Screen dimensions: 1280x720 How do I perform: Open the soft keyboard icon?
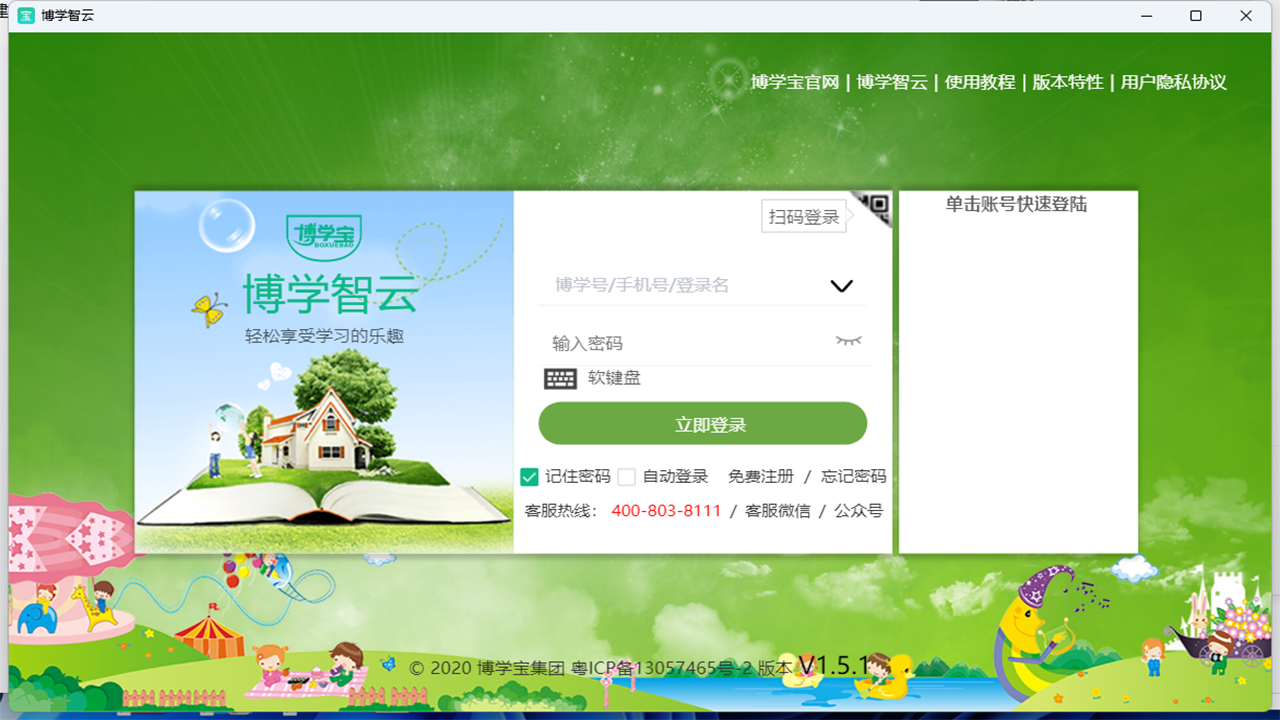tap(560, 378)
